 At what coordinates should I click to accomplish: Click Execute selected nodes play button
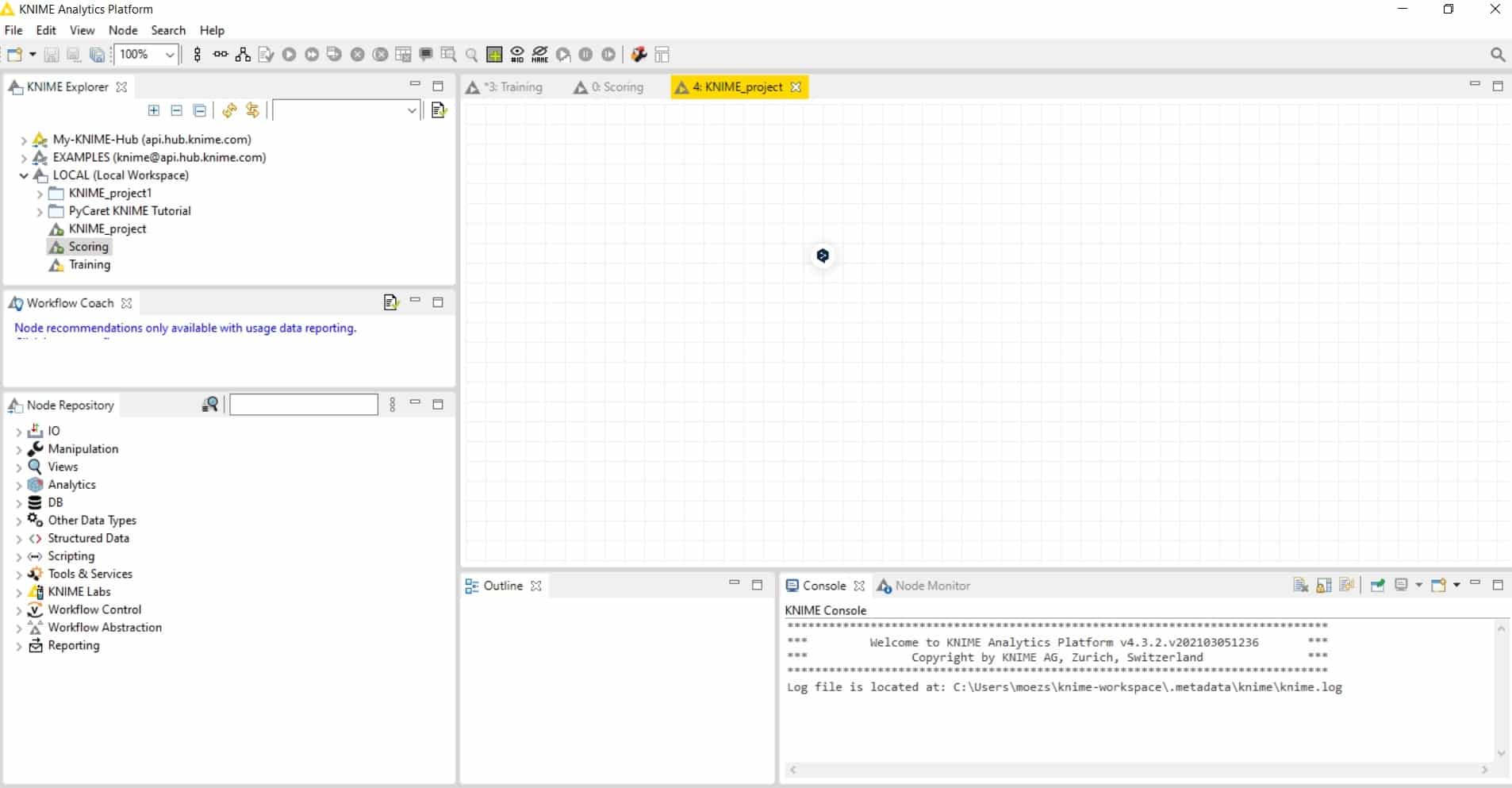(289, 55)
